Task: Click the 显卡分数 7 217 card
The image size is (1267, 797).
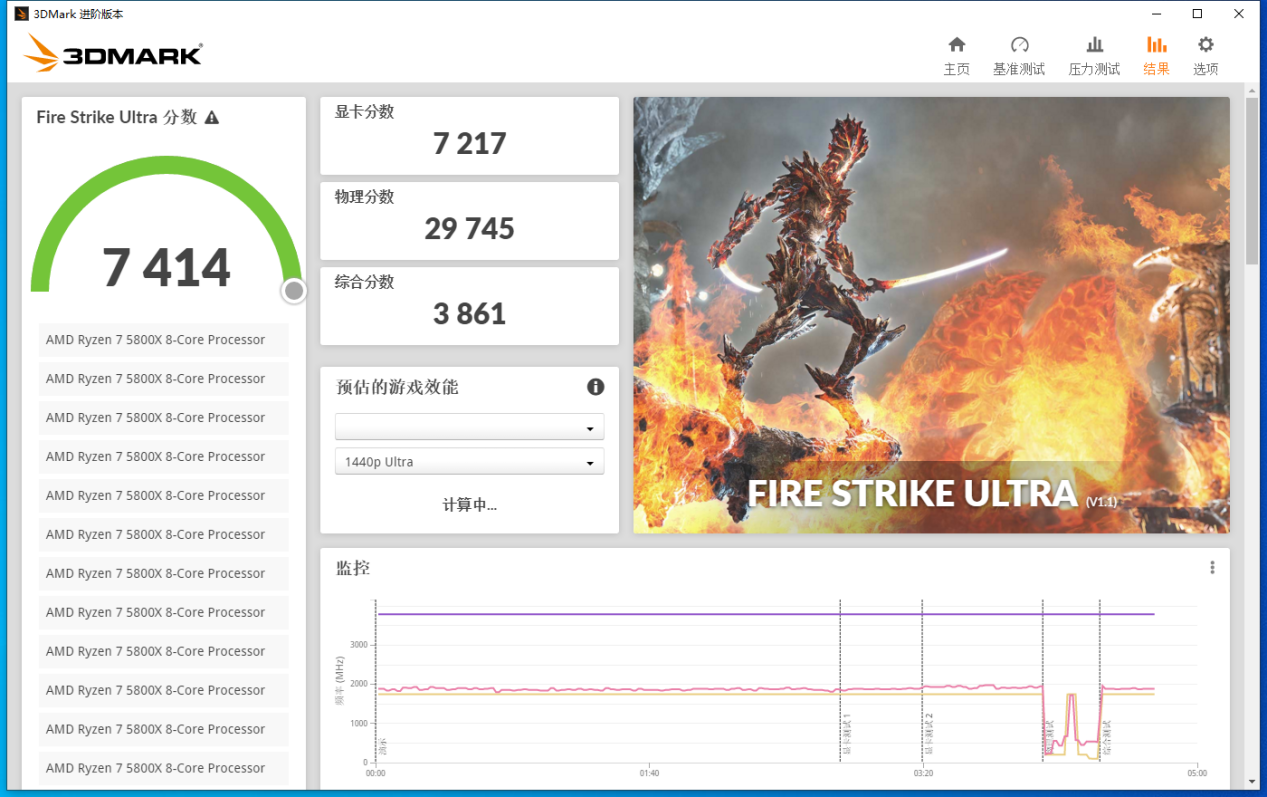Action: click(469, 135)
